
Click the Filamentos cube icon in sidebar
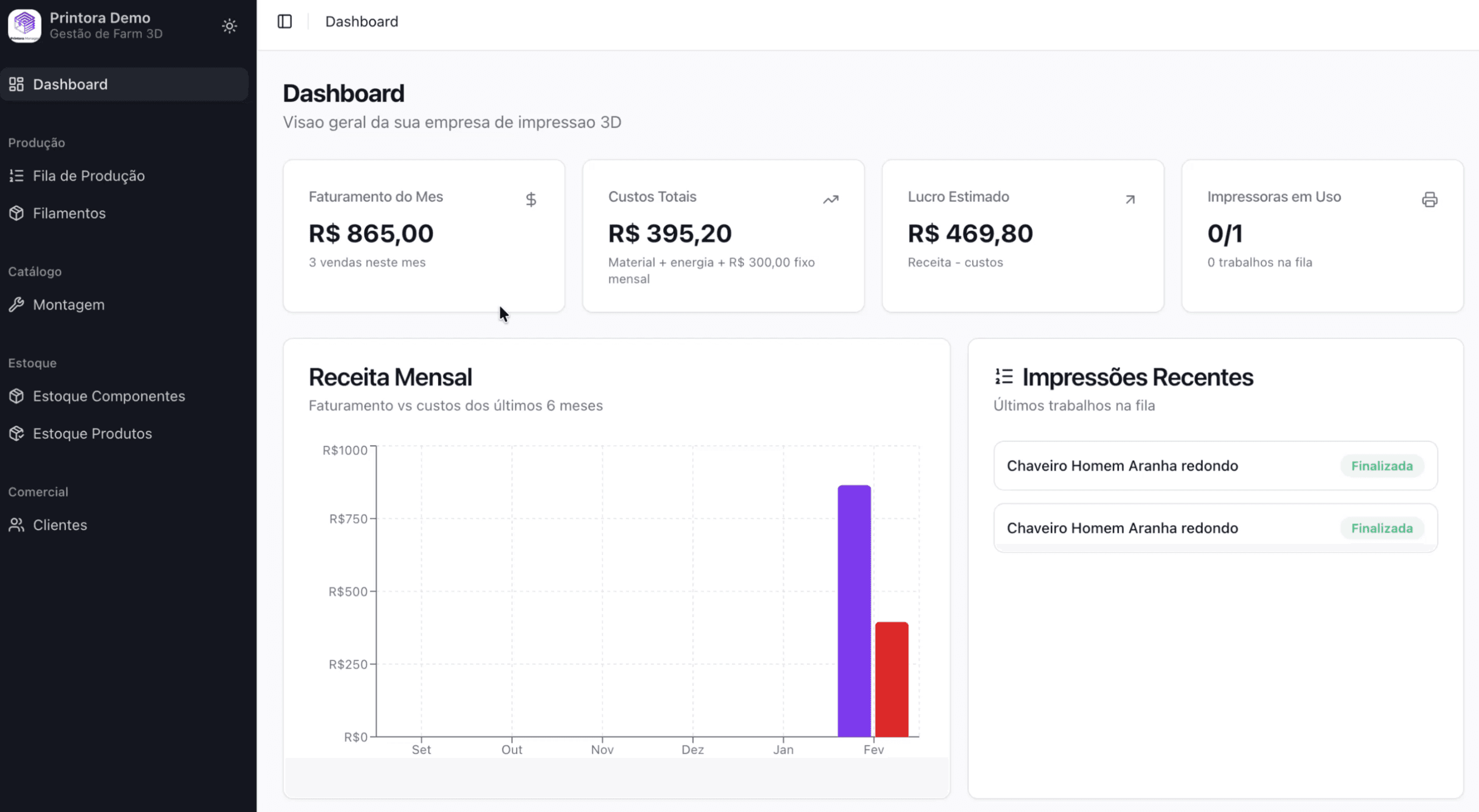[16, 213]
